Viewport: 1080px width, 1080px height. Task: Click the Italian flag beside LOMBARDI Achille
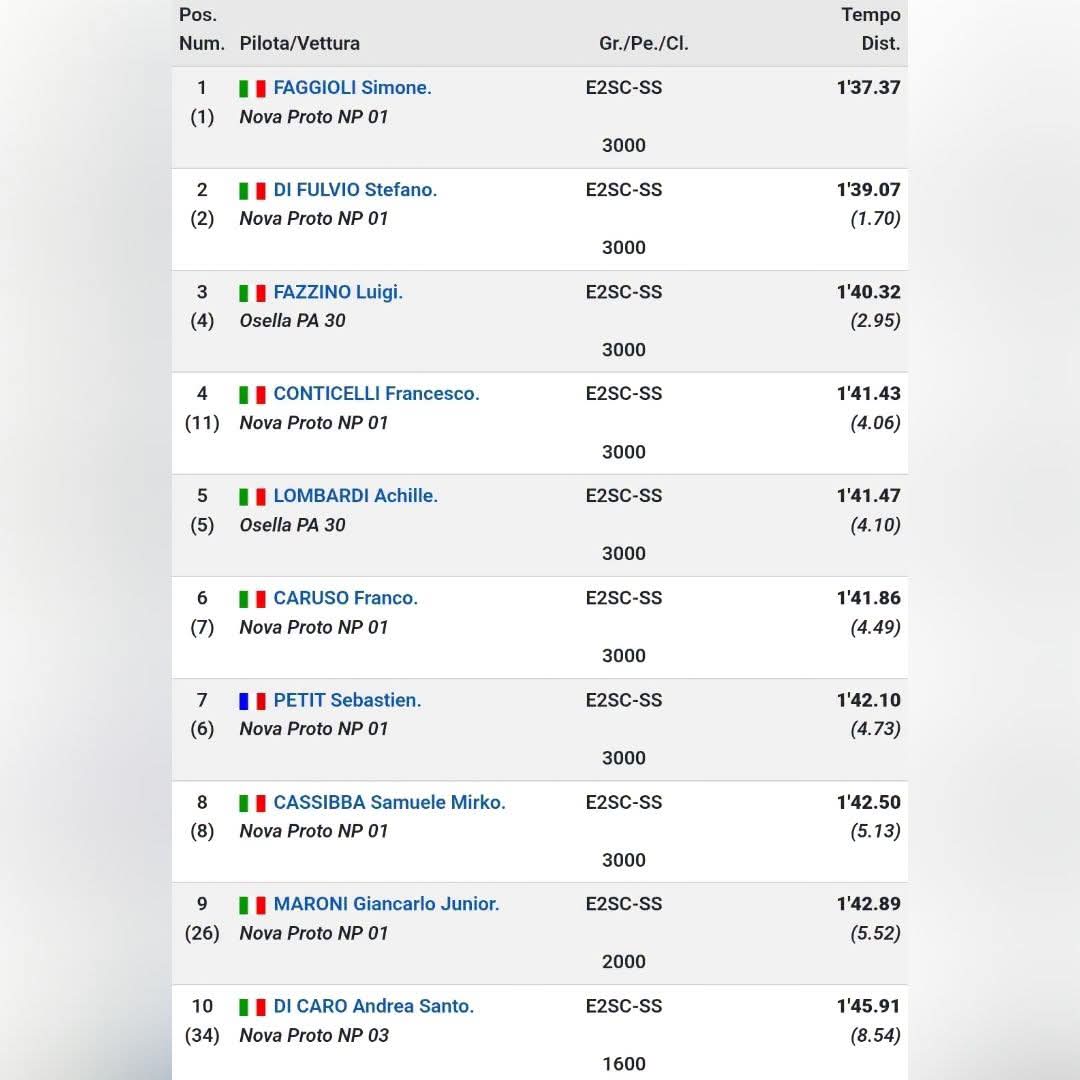(x=252, y=497)
